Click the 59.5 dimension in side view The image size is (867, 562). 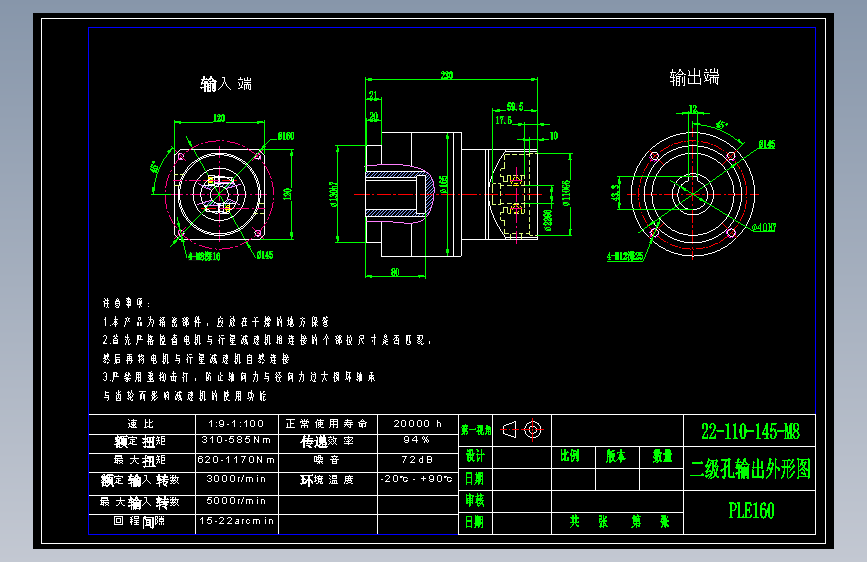pos(515,106)
